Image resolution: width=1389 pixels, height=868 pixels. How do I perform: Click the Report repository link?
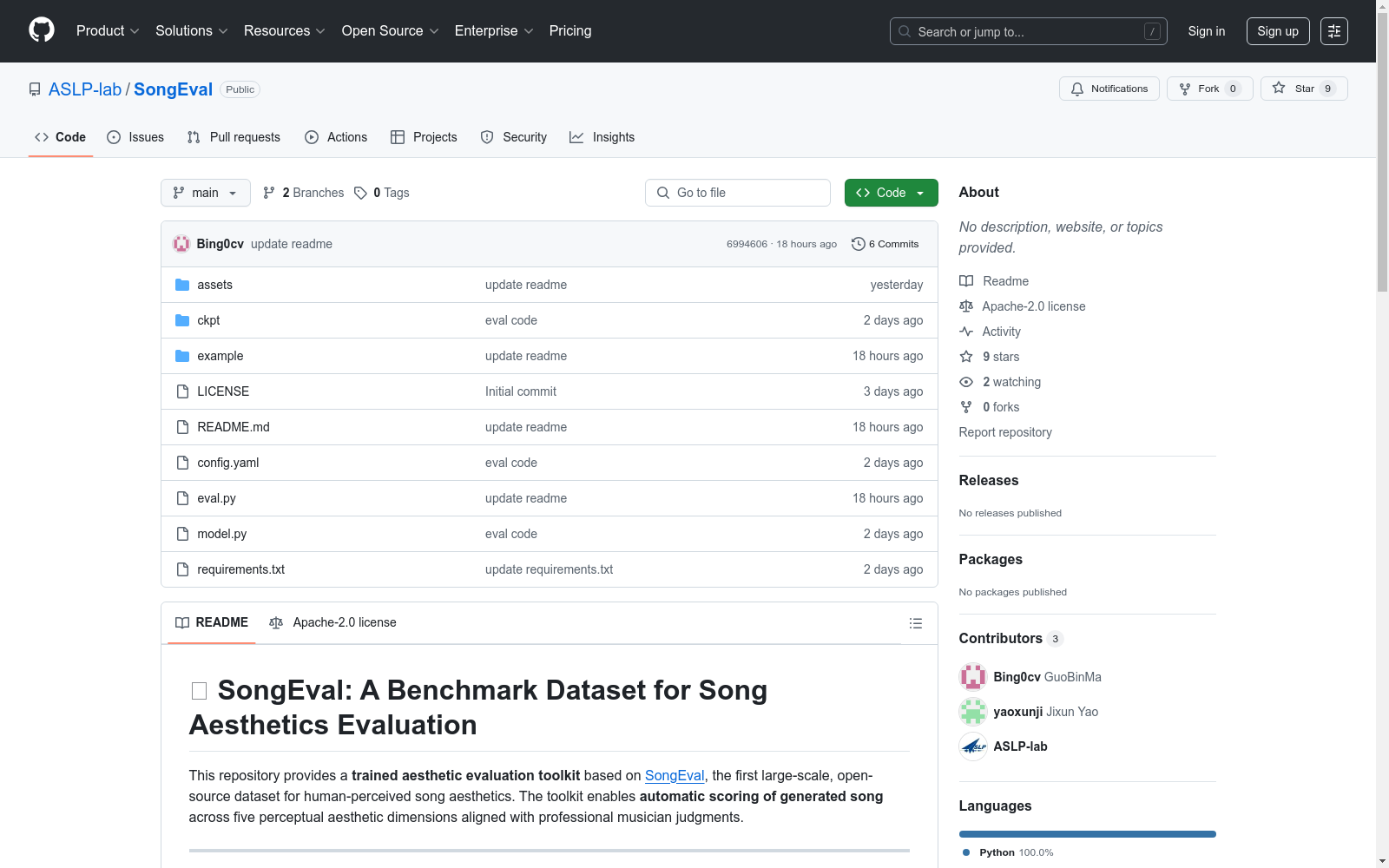click(x=1005, y=432)
